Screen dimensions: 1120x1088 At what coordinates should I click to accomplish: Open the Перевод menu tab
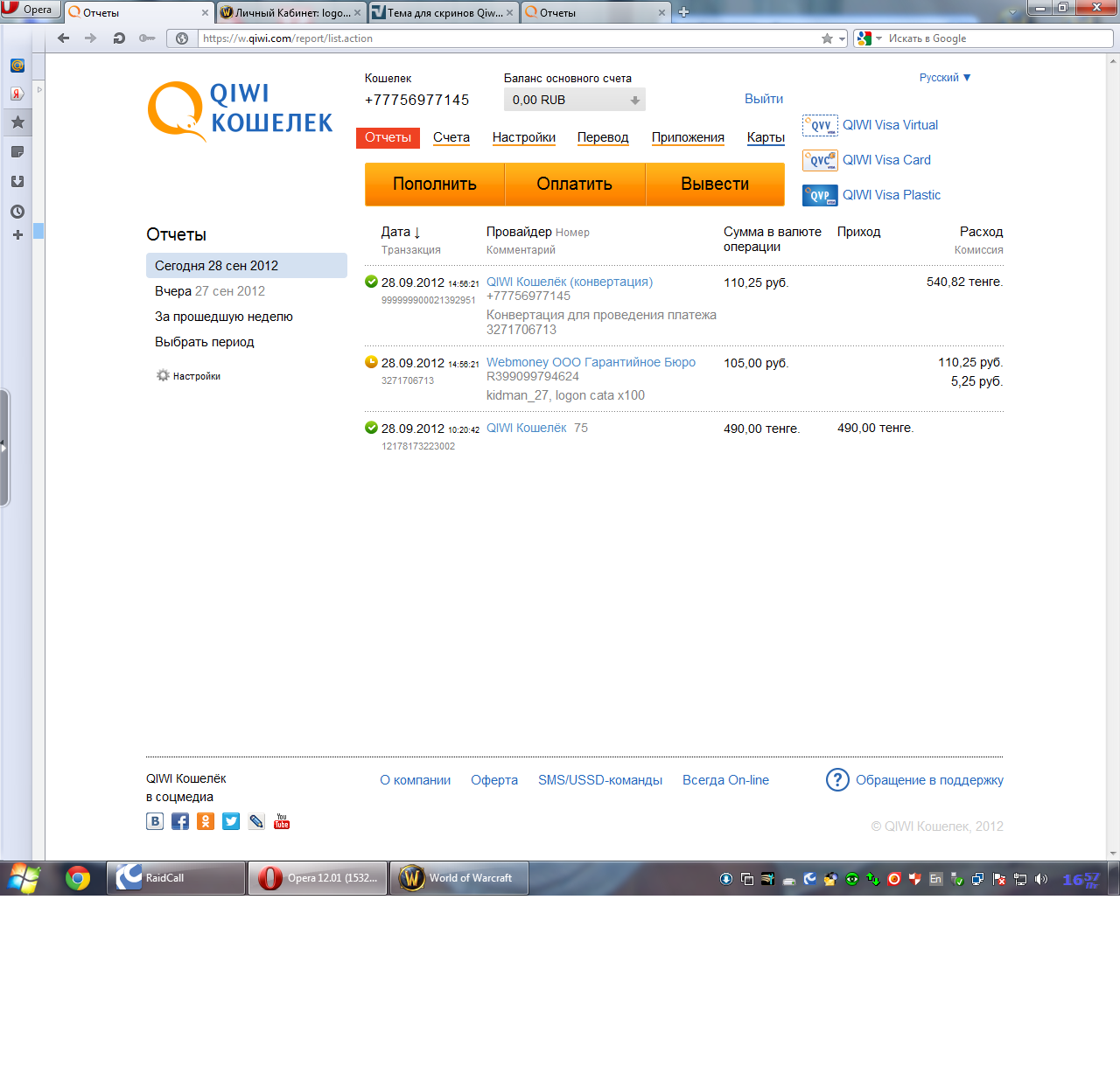pos(603,137)
